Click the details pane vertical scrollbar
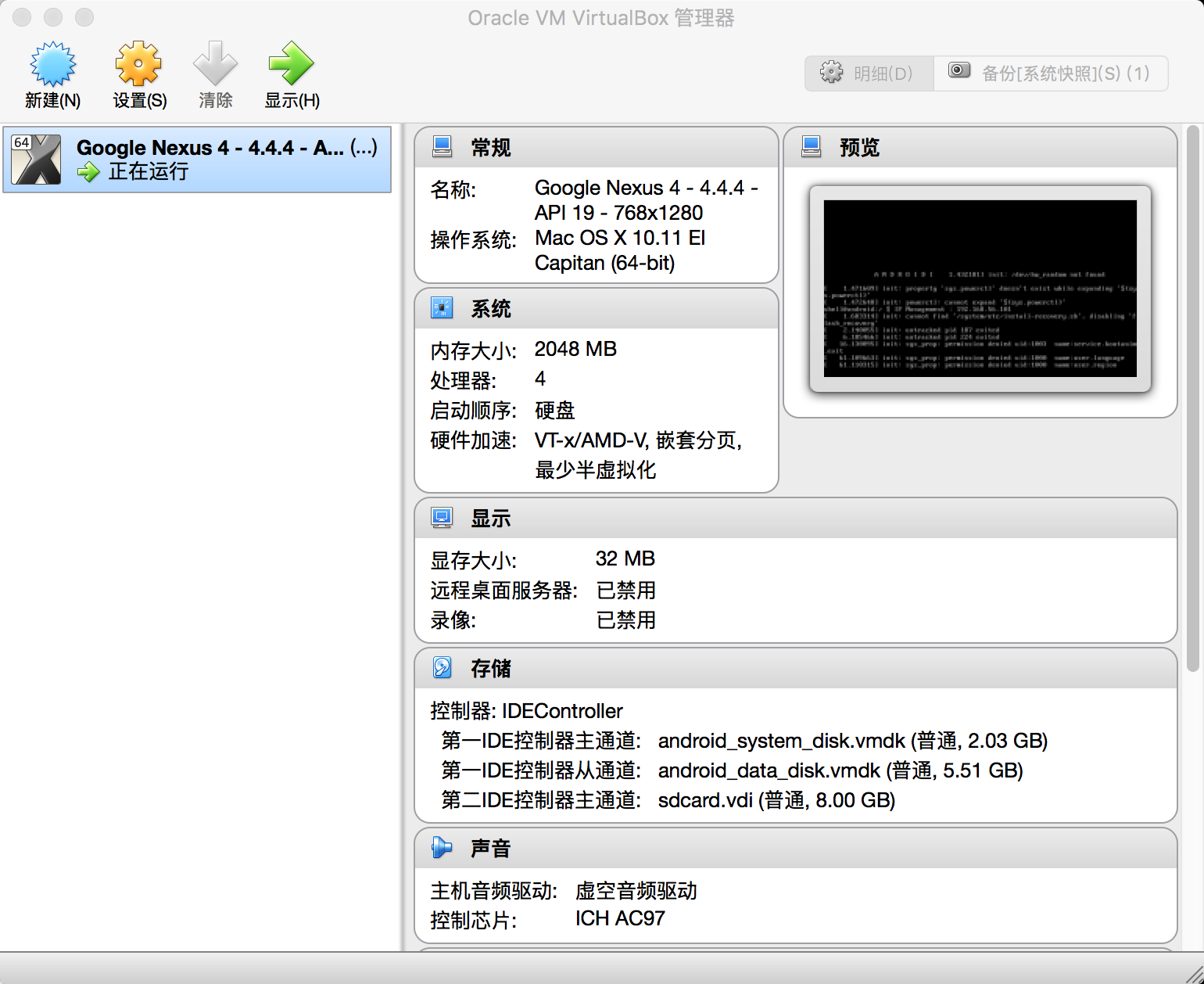The height and width of the screenshot is (984, 1204). pos(1192,398)
